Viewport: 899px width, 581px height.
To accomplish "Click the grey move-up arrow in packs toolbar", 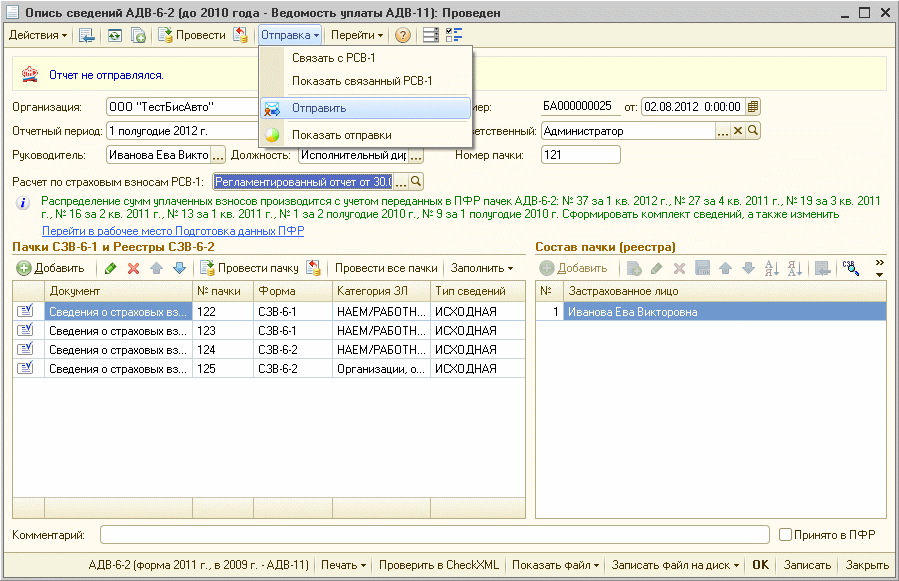I will point(157,268).
